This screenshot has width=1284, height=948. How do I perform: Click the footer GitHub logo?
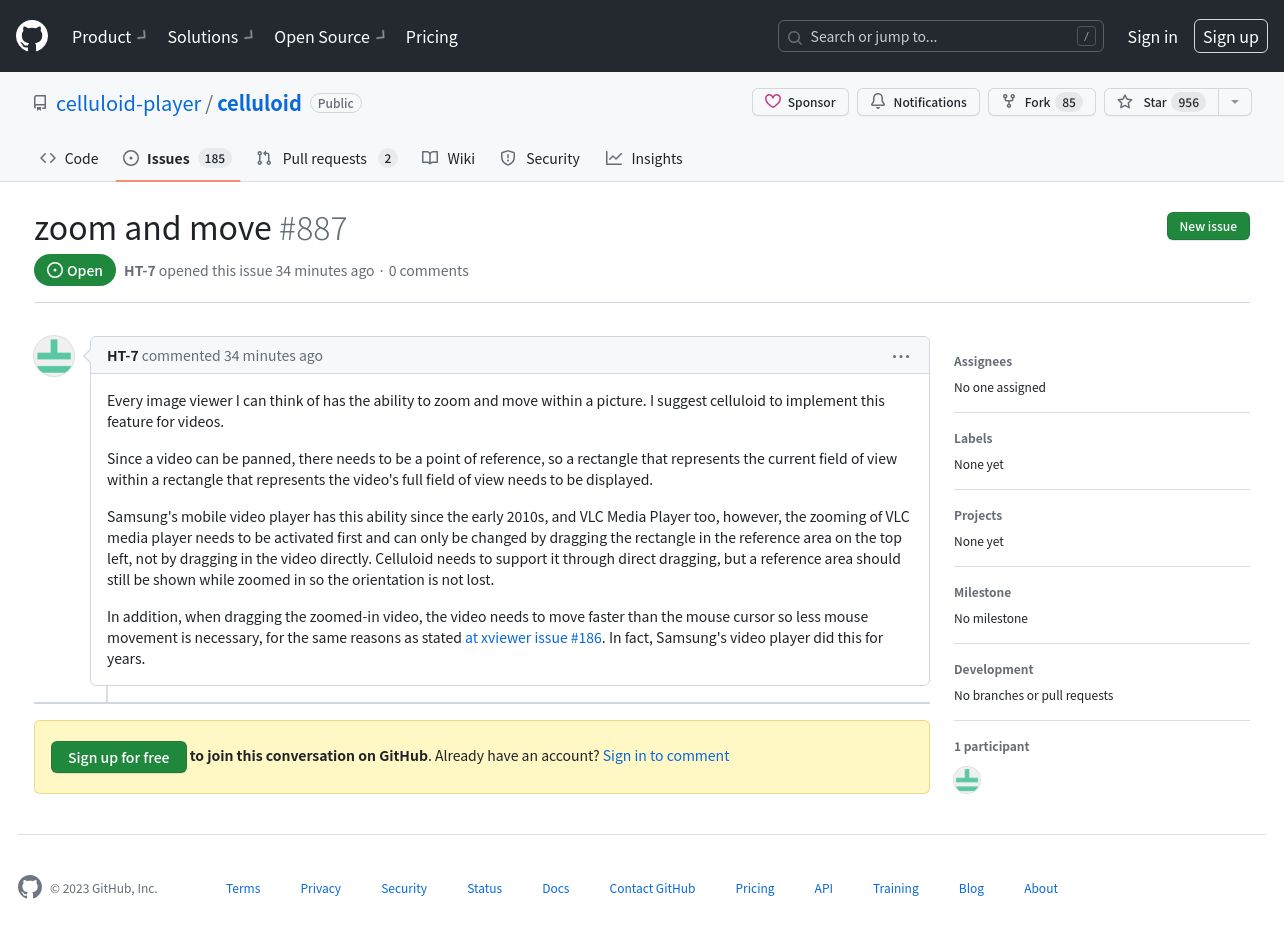click(x=30, y=887)
